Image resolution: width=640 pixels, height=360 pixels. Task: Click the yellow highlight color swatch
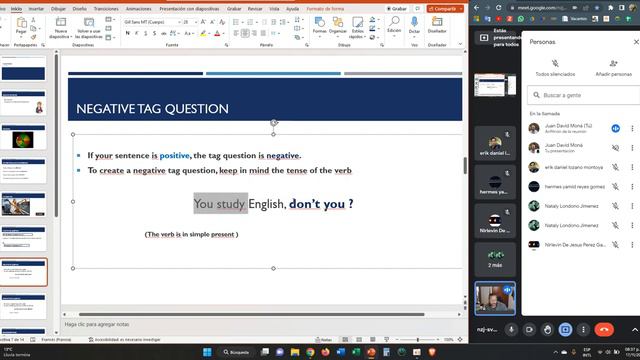click(203, 33)
